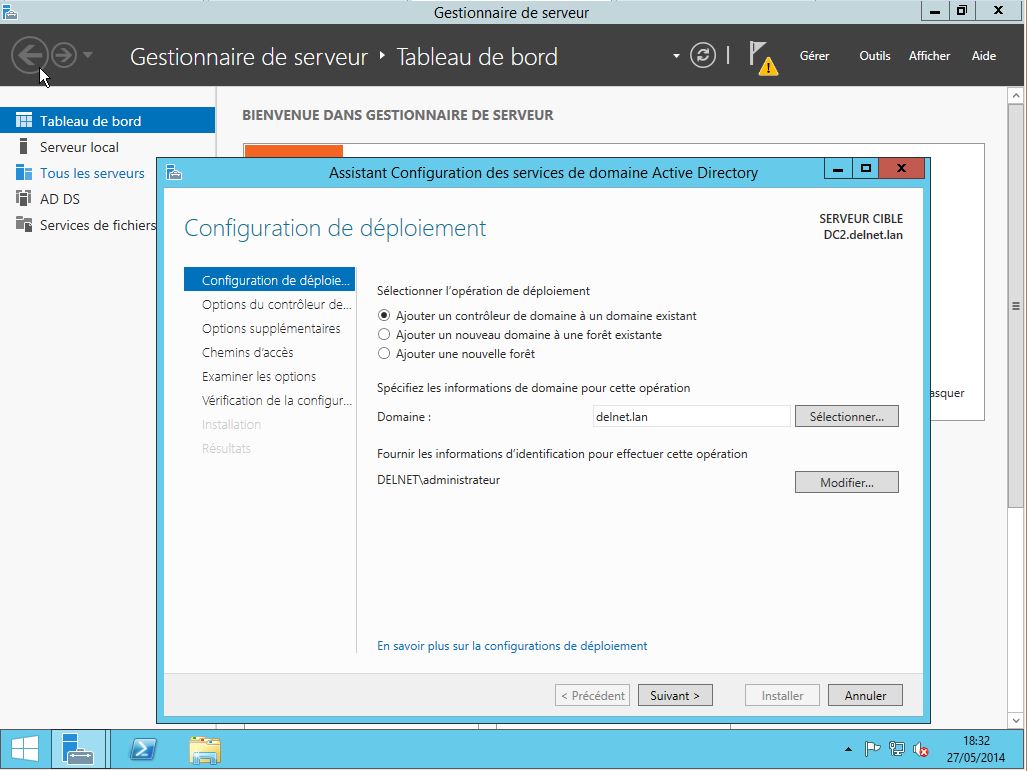Show hidden system tray icons
The height and width of the screenshot is (771, 1027).
coord(848,749)
